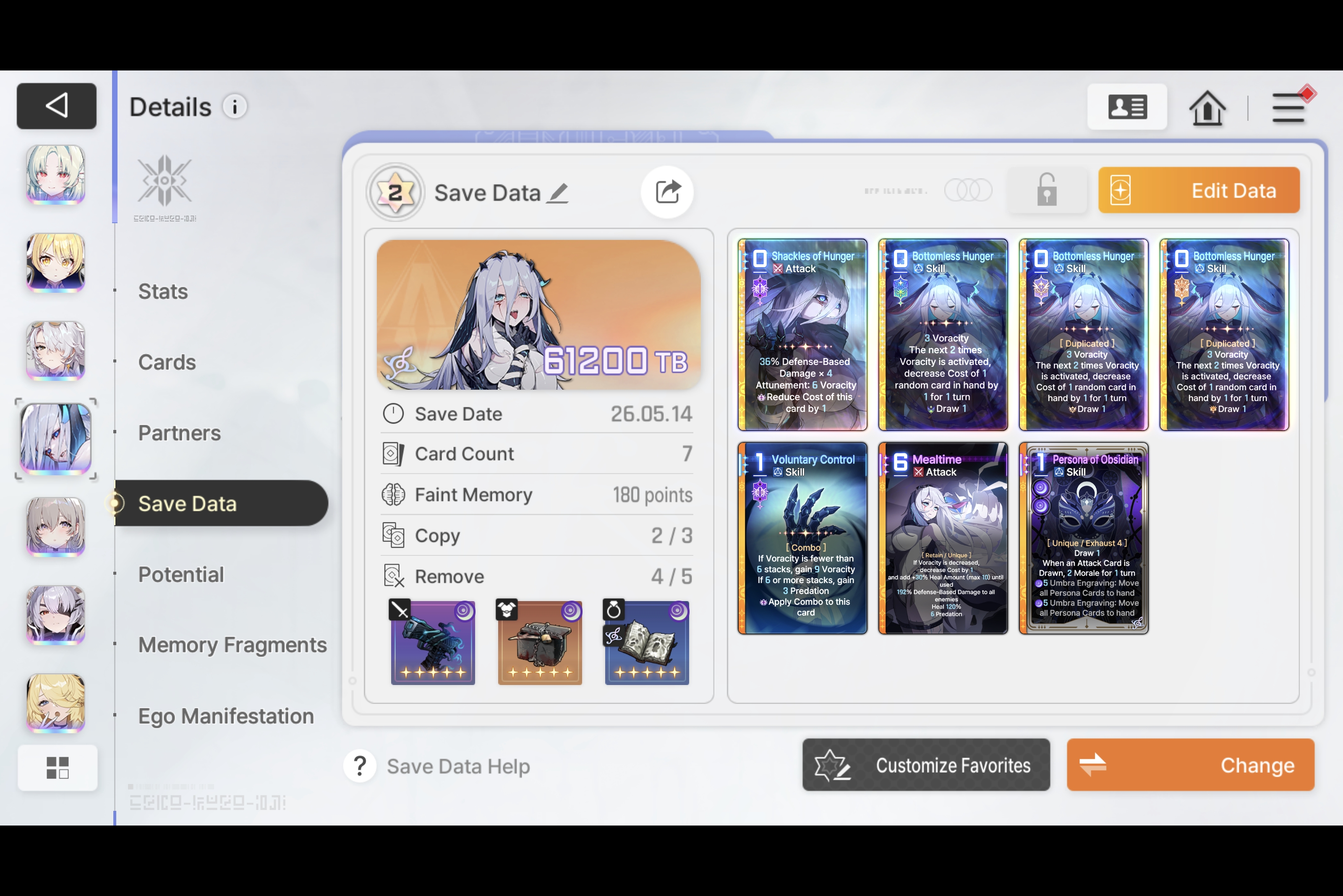Select the eyepatch character portrait

[55, 615]
